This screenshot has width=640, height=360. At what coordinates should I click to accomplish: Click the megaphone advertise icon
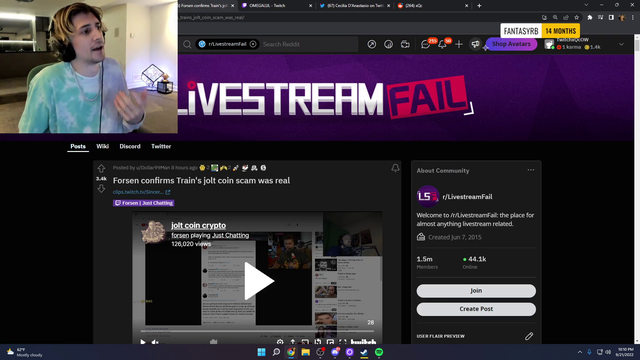tap(476, 44)
